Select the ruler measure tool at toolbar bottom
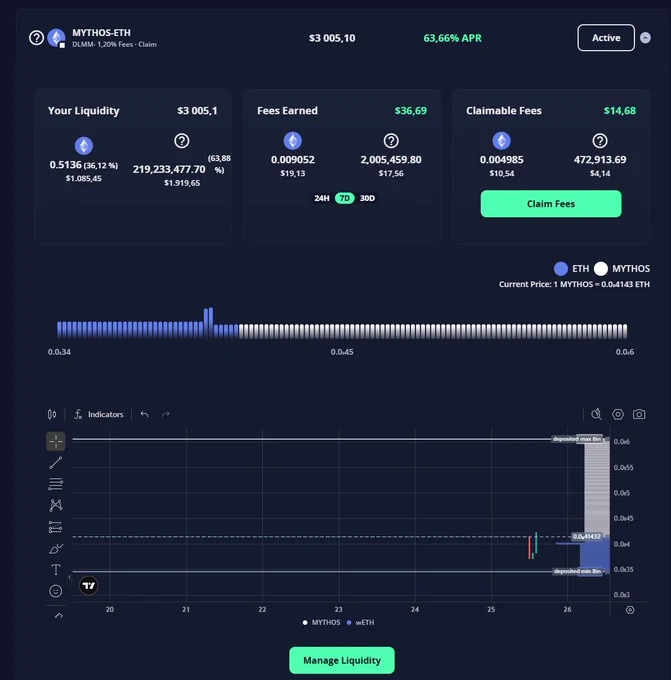 [x=58, y=615]
